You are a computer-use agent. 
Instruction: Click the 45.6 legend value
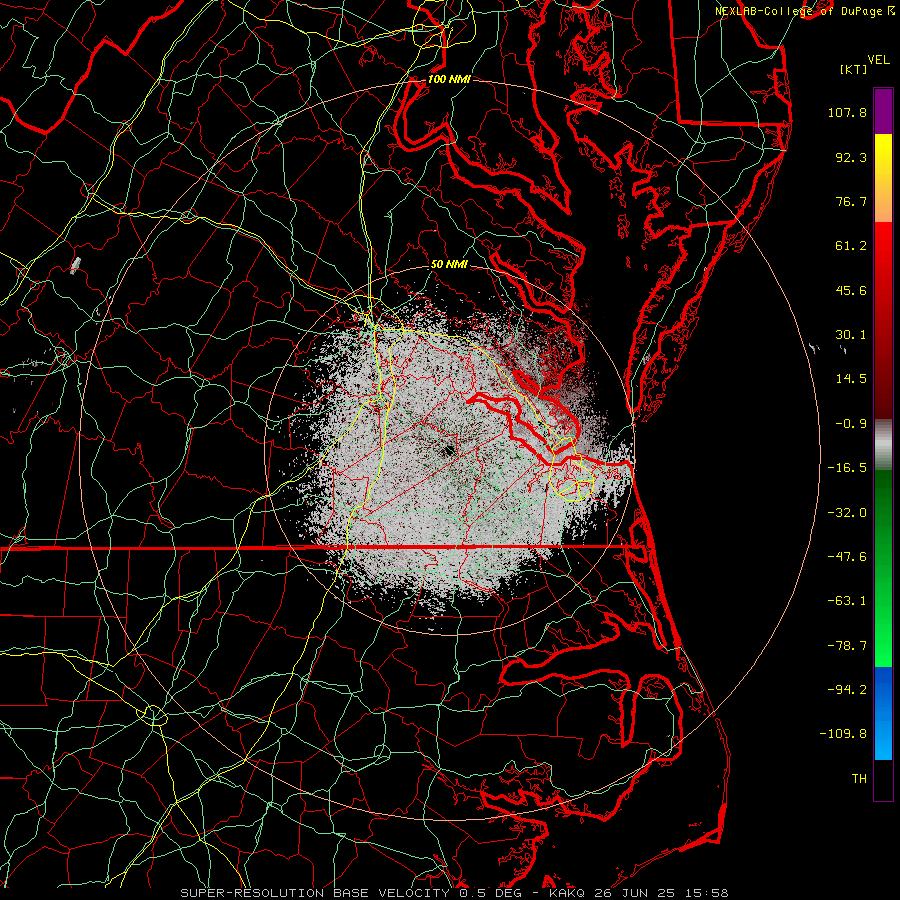851,290
